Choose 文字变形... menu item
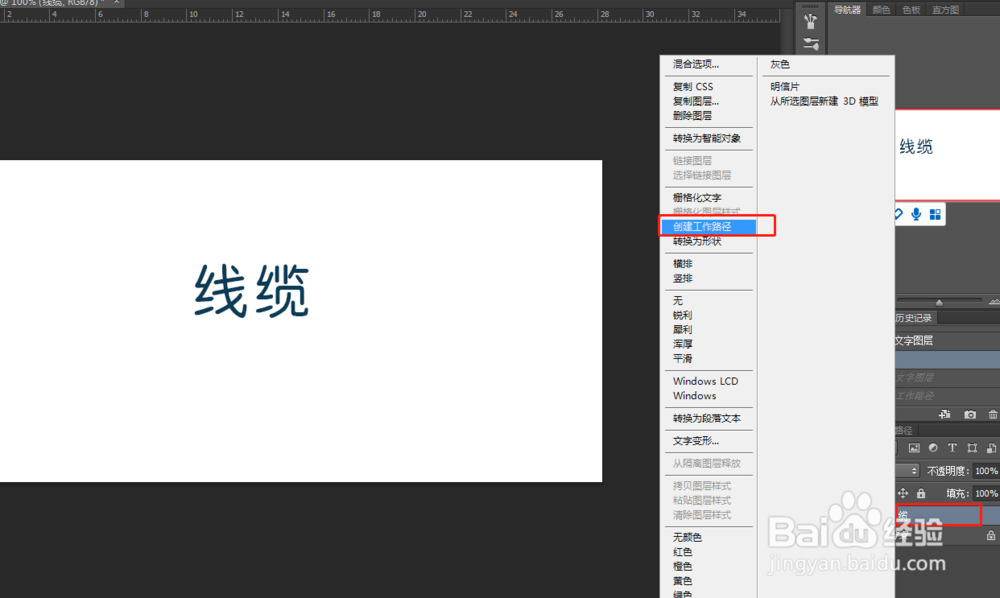The image size is (1000, 598). click(x=696, y=441)
